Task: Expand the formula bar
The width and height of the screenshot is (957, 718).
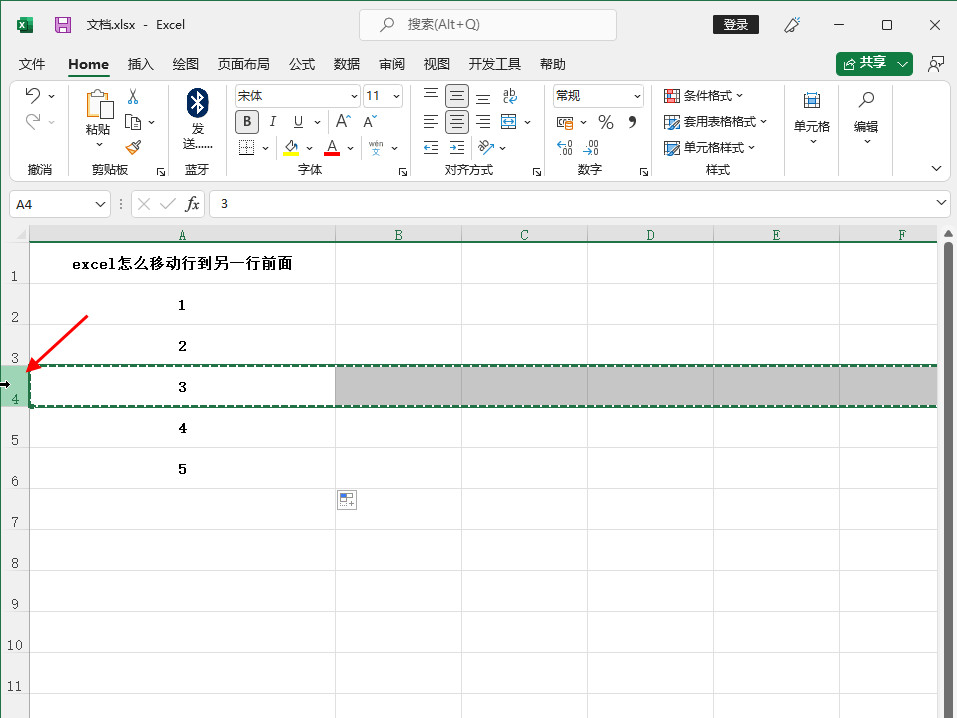Action: point(941,203)
